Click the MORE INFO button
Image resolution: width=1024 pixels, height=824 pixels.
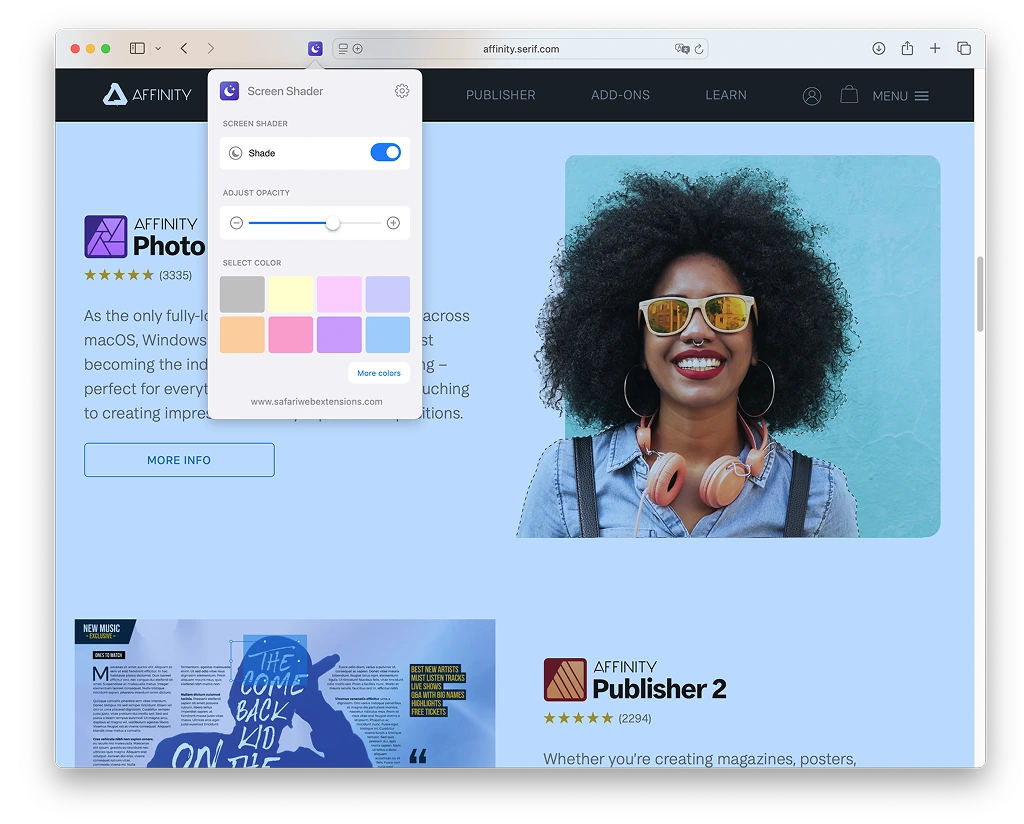tap(179, 460)
